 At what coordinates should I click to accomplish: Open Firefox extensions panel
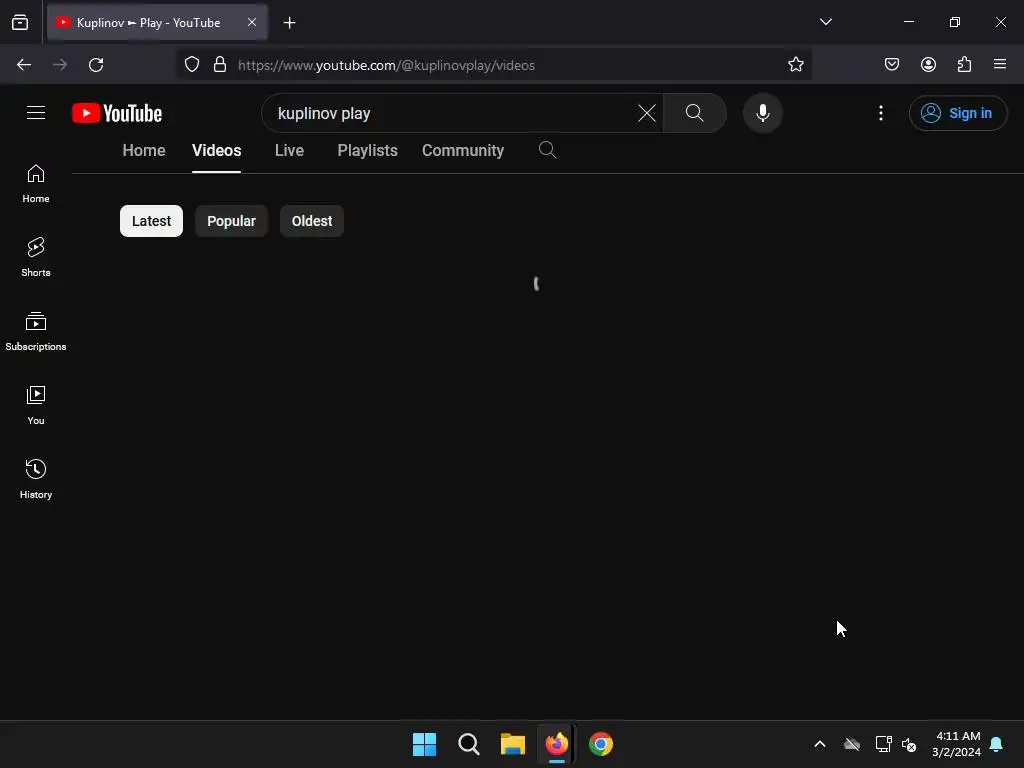964,64
